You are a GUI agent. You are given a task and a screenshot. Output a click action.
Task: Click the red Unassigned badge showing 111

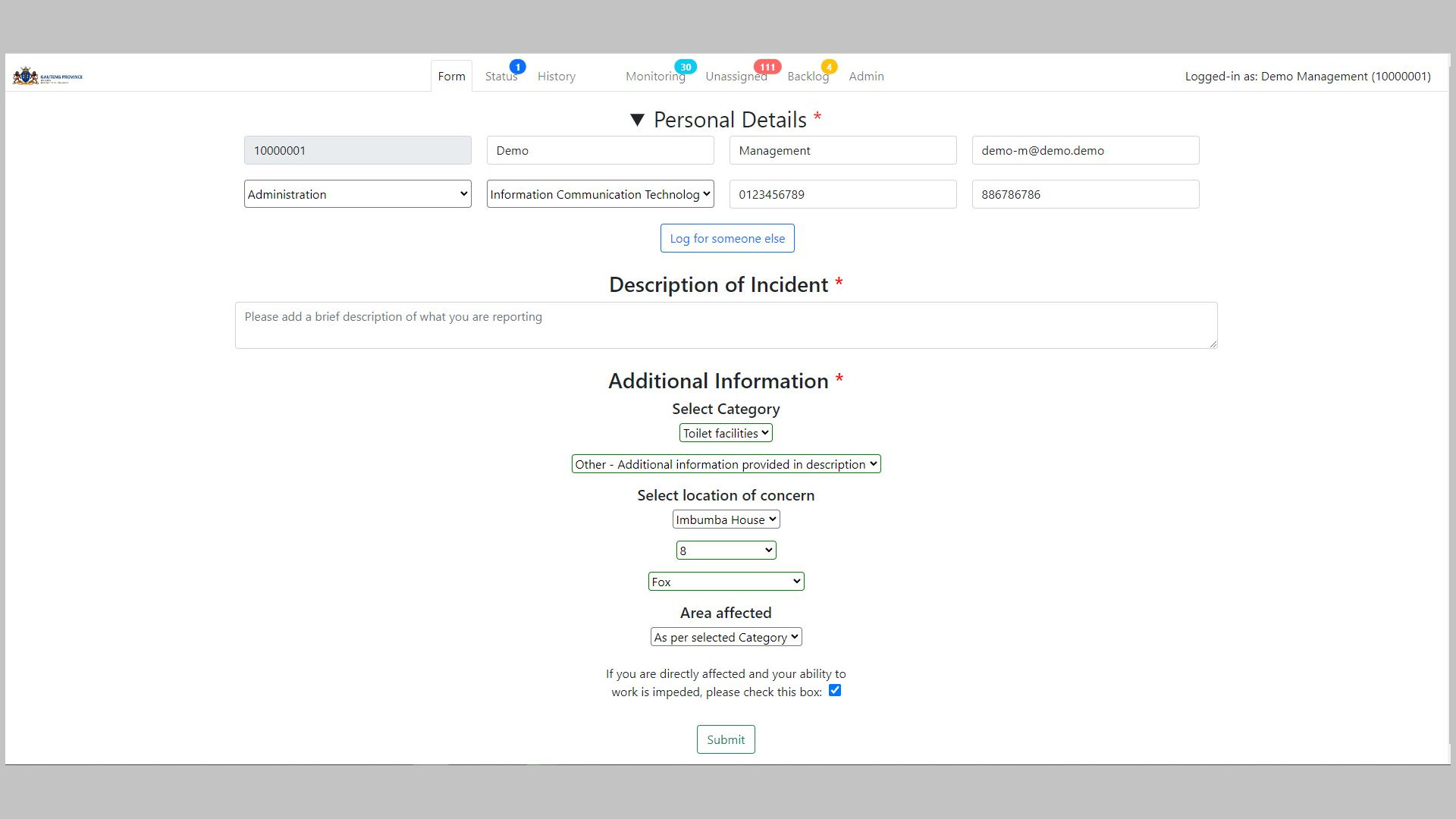pos(767,67)
